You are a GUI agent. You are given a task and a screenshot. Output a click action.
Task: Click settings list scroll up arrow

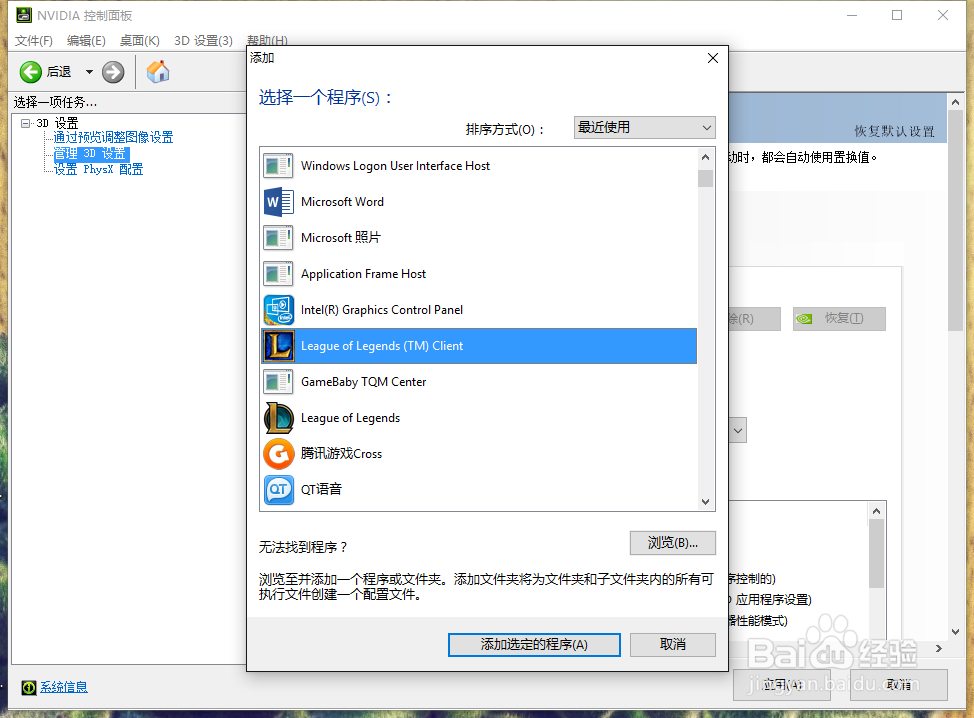click(x=876, y=511)
